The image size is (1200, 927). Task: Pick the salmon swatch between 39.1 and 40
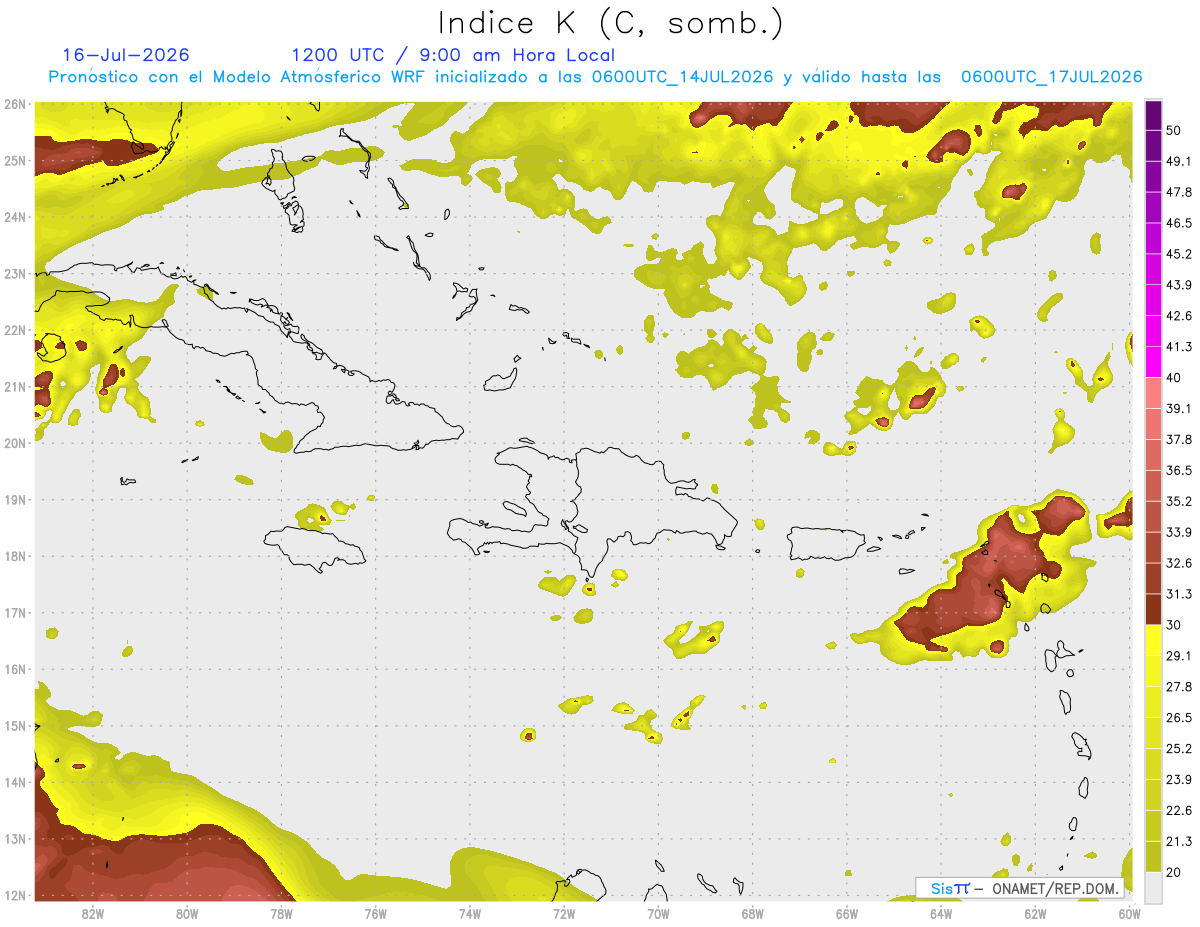(1153, 392)
